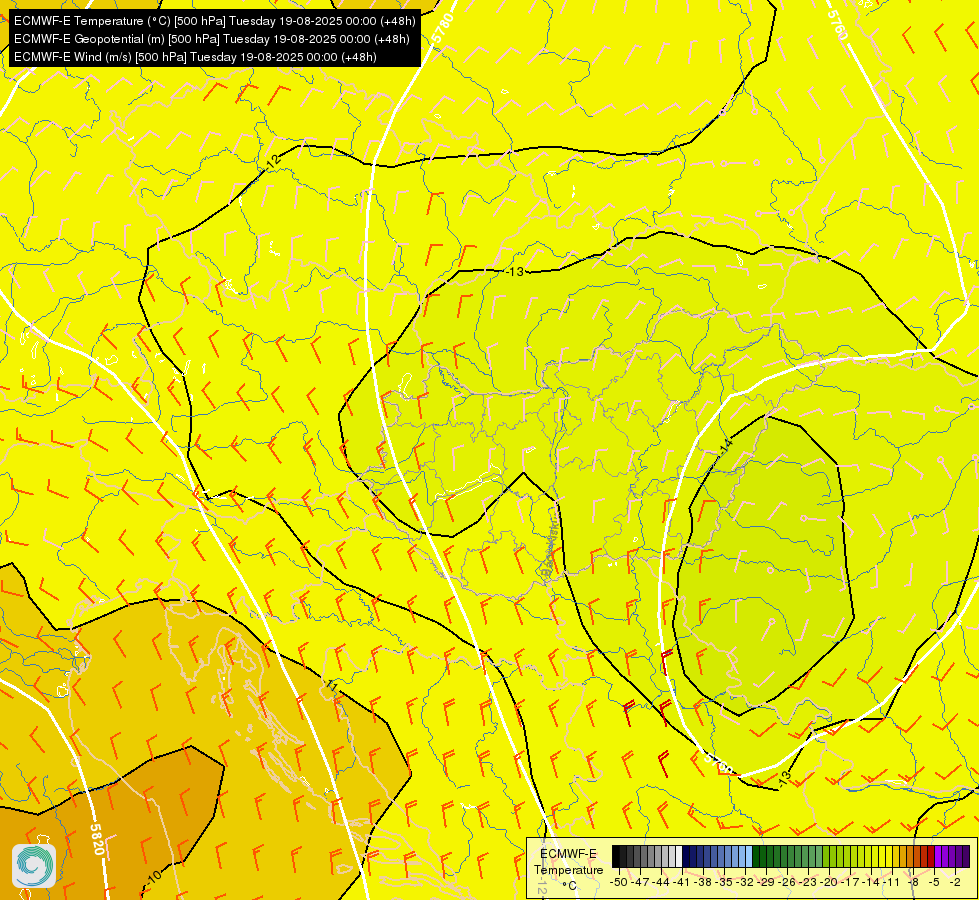Pick the dark purple swatch at the legend's end
The image size is (979, 900).
(966, 857)
